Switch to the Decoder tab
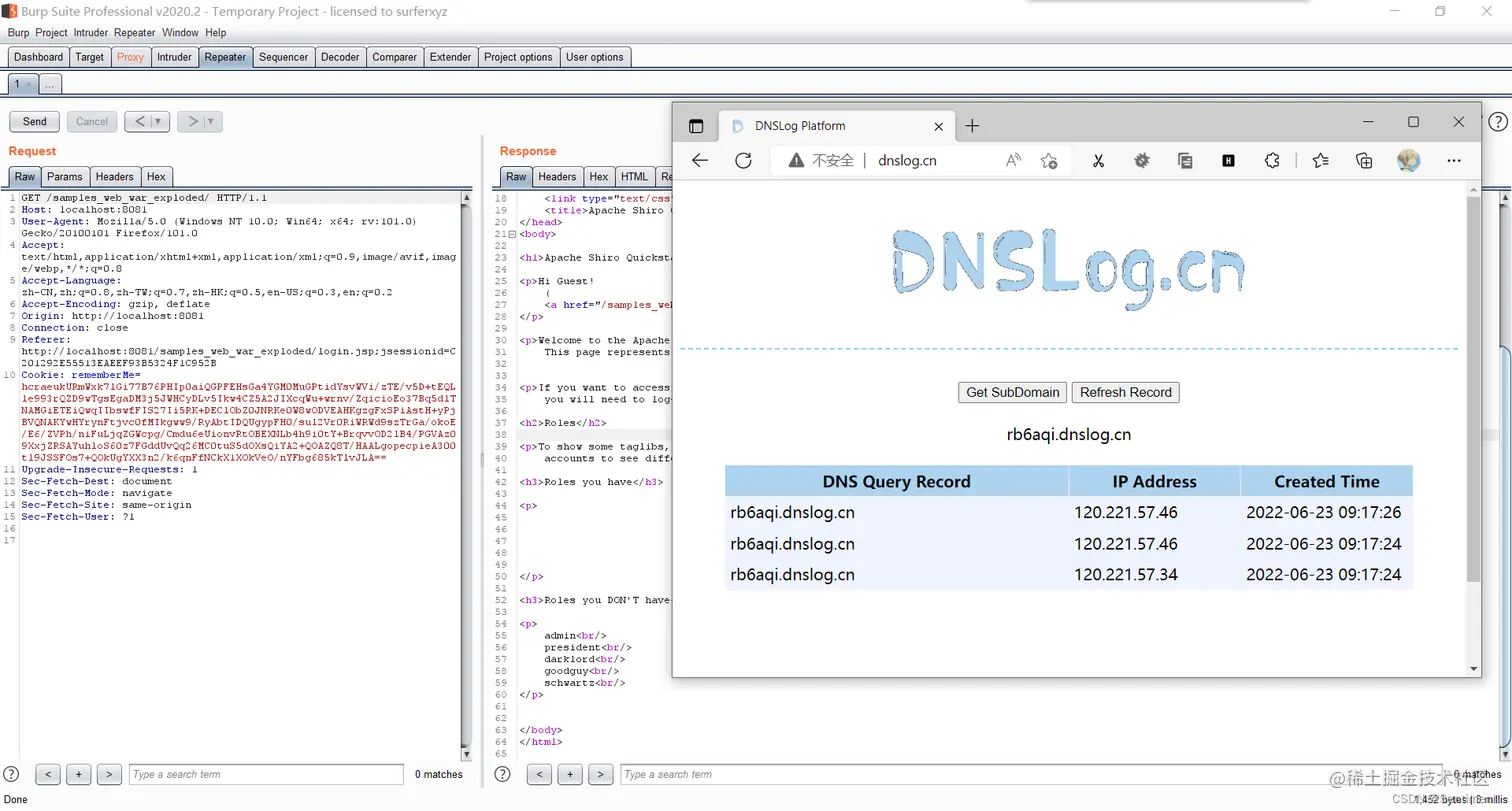The width and height of the screenshot is (1512, 811). [x=340, y=57]
